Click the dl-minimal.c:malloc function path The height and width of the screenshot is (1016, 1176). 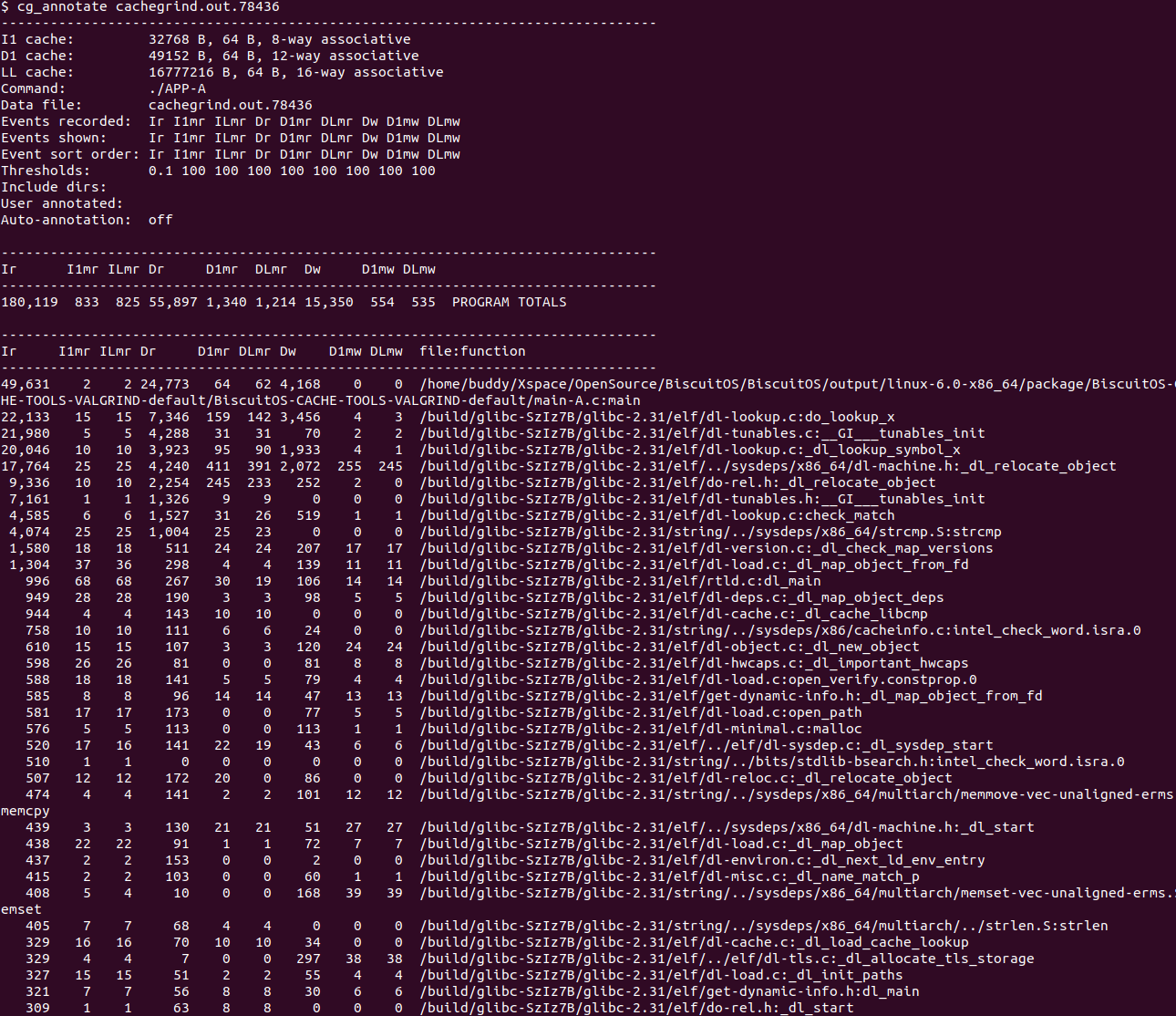pos(640,729)
